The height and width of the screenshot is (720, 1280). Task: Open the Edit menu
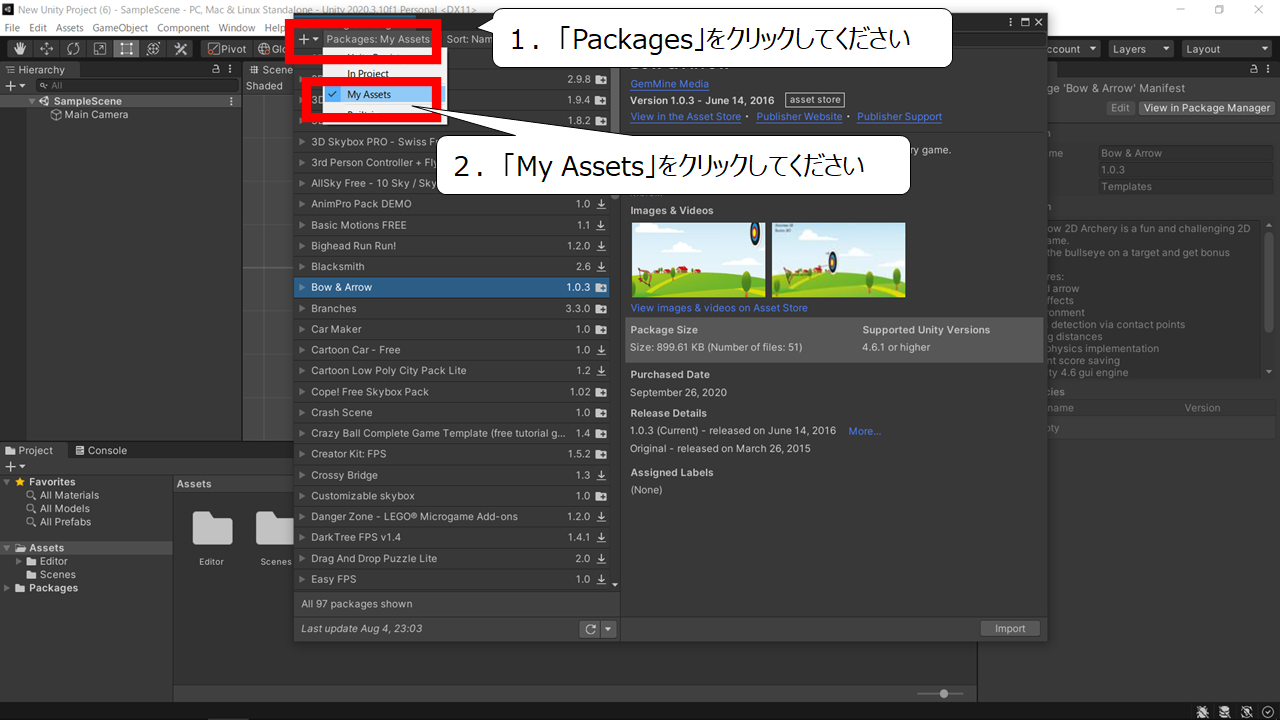38,28
